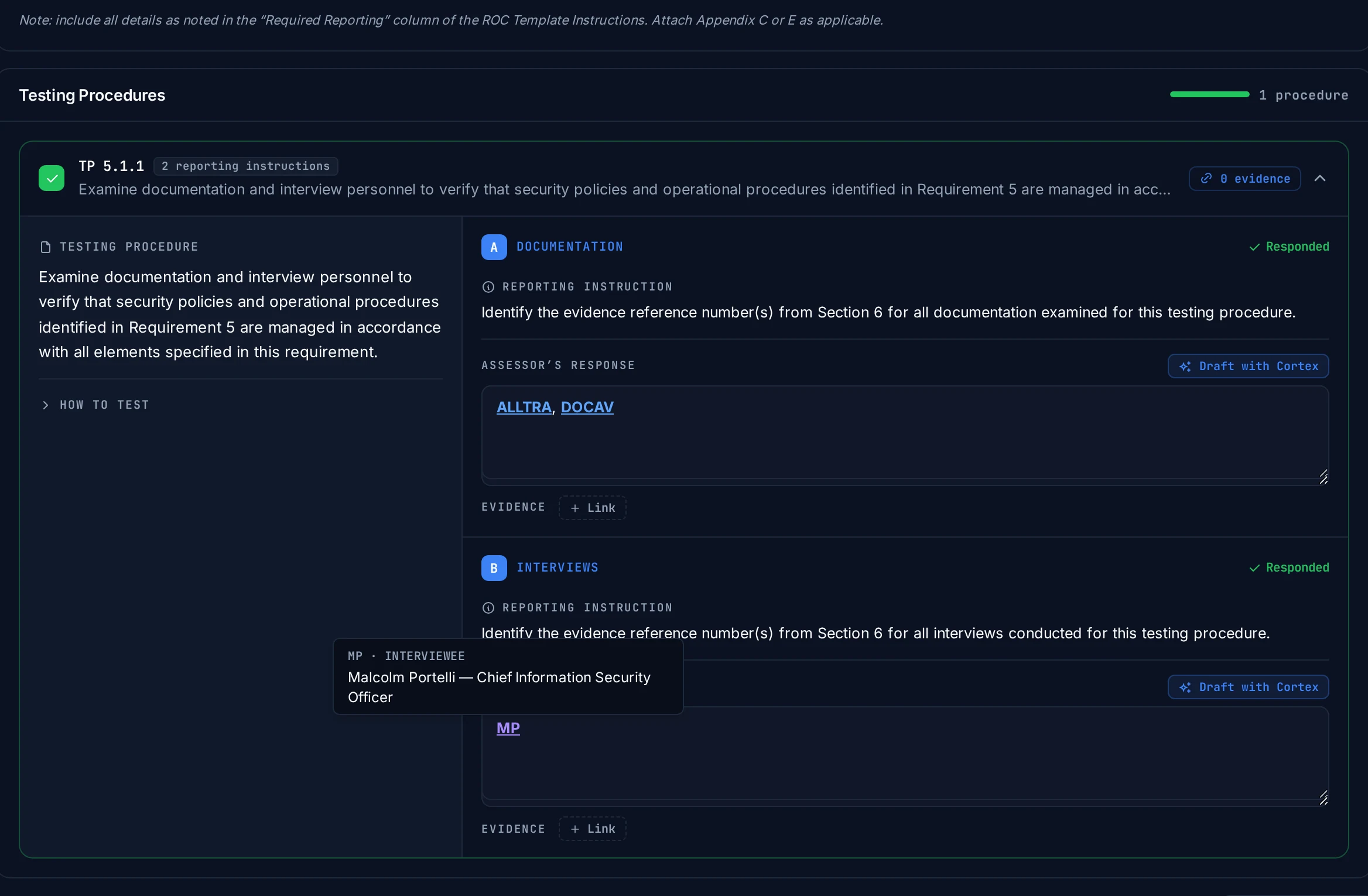Click Draft with Cortex for Interviews
Image resolution: width=1368 pixels, height=896 pixels.
tap(1249, 686)
